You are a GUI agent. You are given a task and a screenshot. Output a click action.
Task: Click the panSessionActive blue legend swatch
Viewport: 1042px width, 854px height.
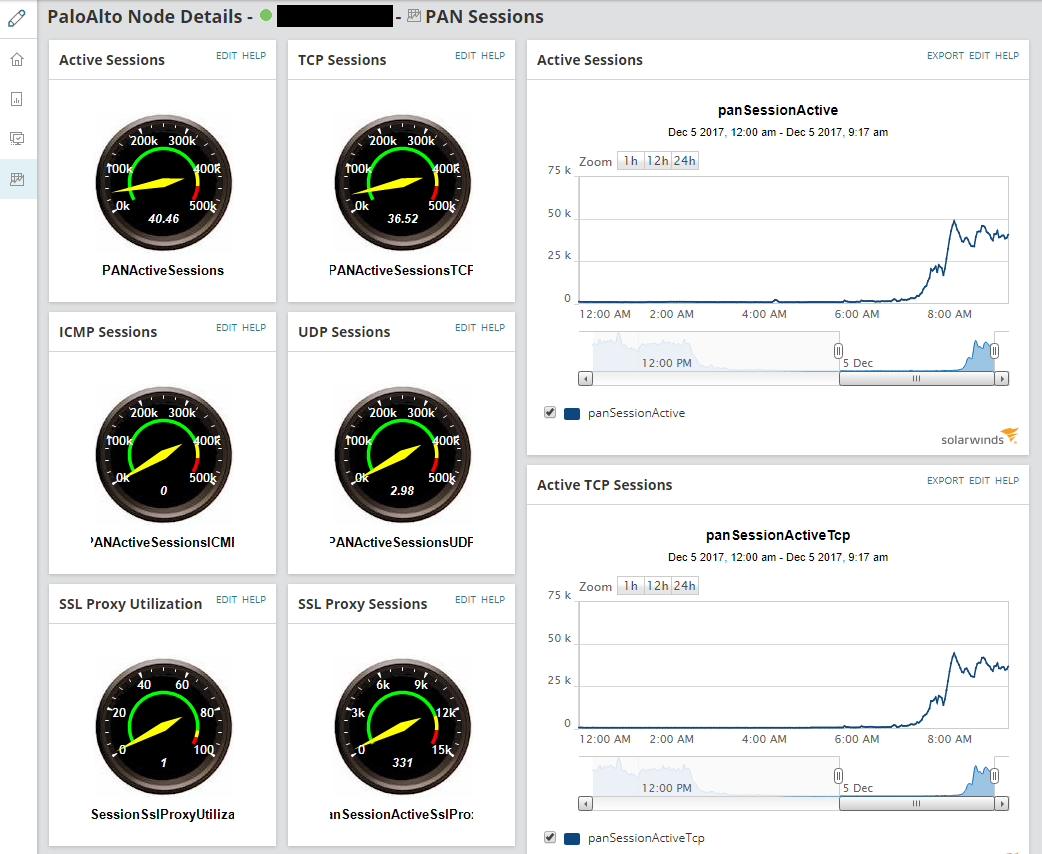pyautogui.click(x=572, y=413)
